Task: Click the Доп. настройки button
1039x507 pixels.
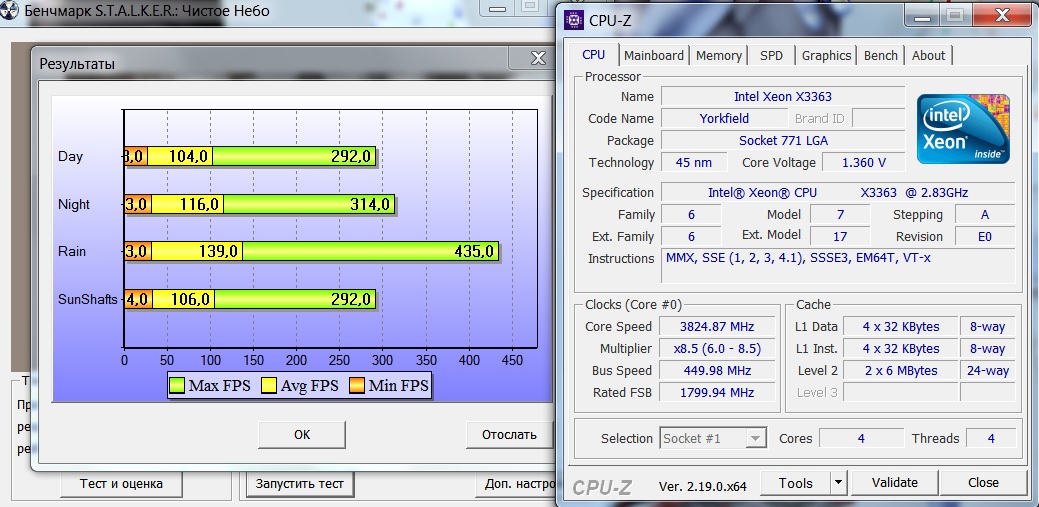Action: (518, 484)
